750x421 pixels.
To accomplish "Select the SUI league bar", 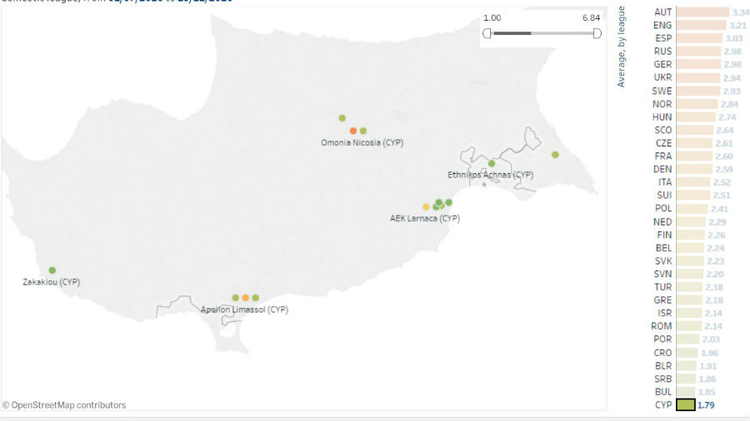I will [x=696, y=195].
